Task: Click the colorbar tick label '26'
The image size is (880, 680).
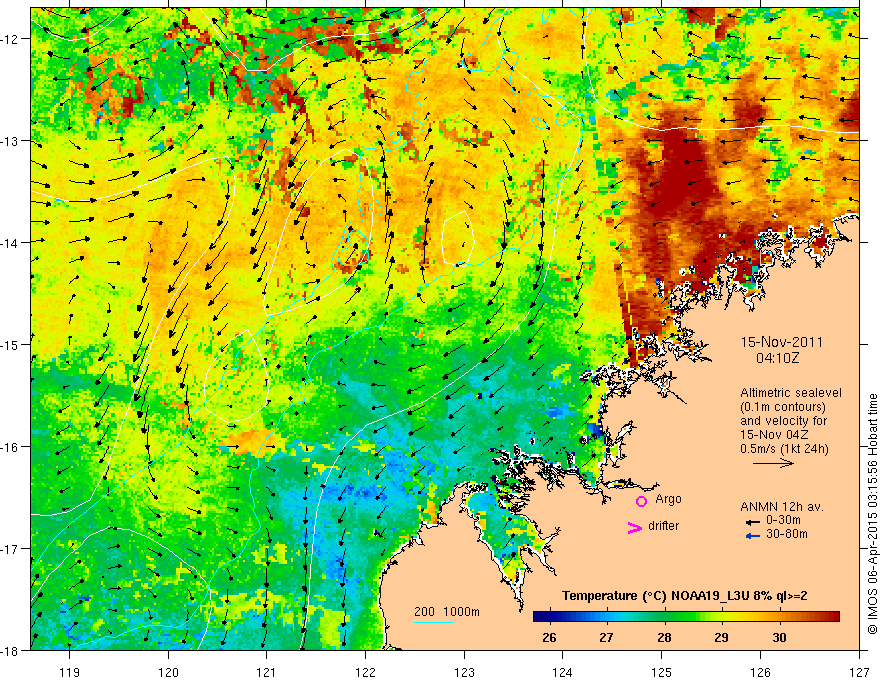Action: coord(549,637)
